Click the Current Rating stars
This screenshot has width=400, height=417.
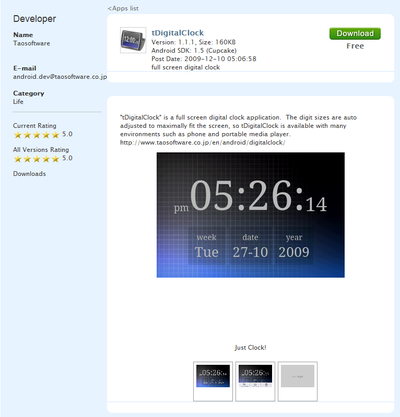[x=36, y=135]
